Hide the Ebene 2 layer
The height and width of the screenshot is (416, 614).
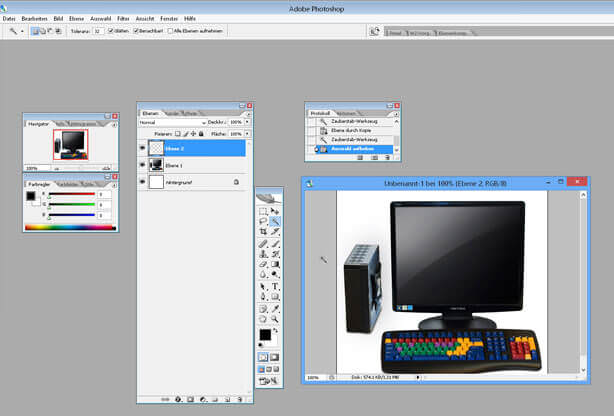(142, 148)
